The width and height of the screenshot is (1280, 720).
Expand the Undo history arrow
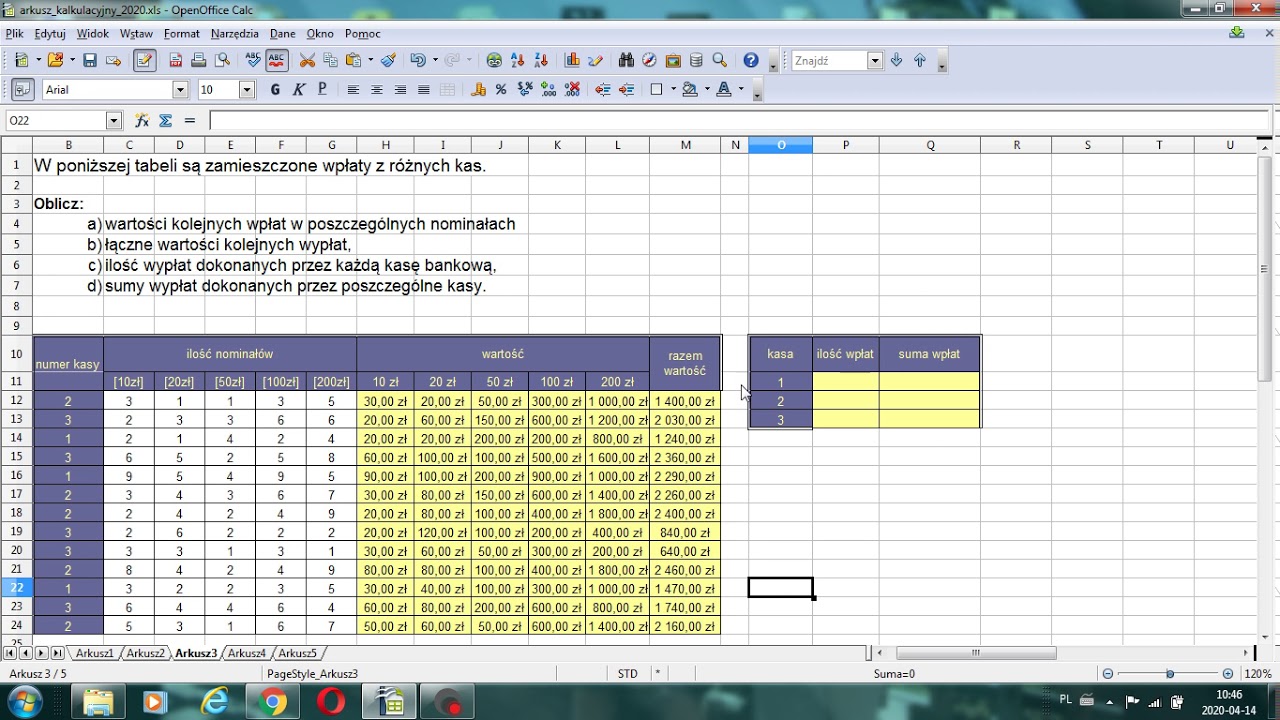pos(434,60)
